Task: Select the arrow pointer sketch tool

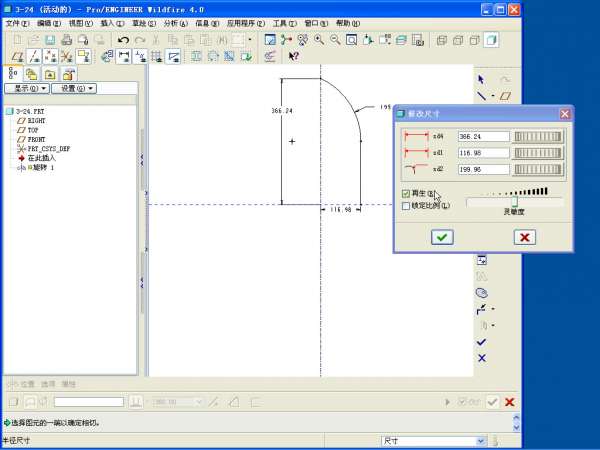Action: (x=481, y=79)
